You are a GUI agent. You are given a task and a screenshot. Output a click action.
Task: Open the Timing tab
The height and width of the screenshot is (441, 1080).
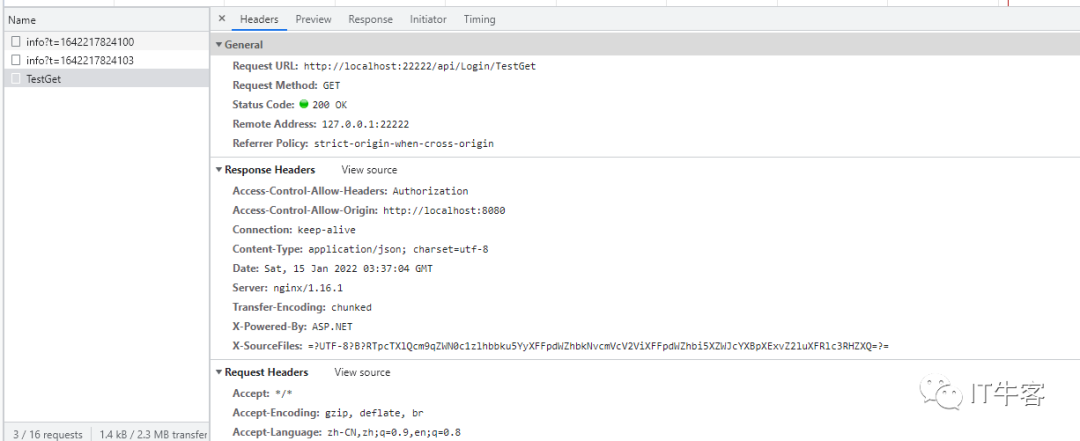pos(479,19)
